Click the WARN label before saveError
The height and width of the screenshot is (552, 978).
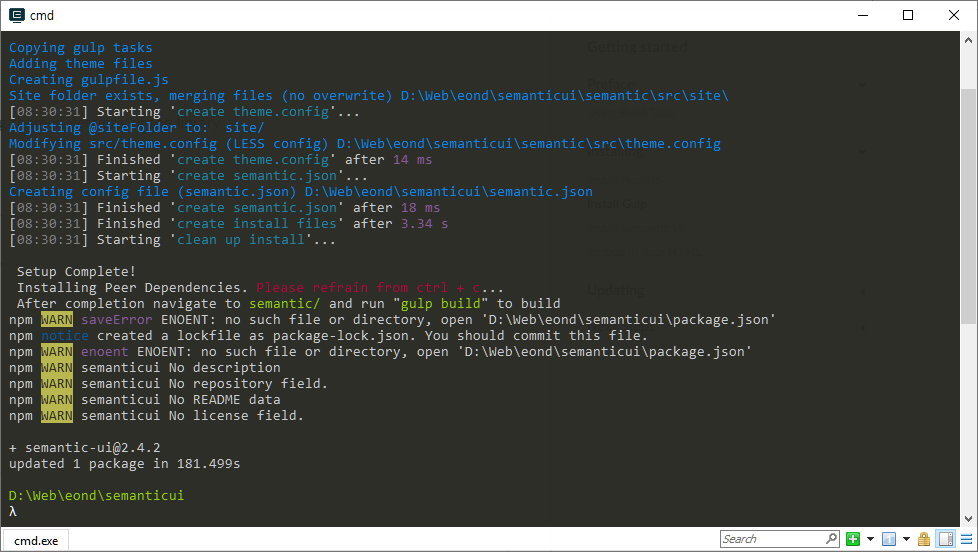(57, 319)
